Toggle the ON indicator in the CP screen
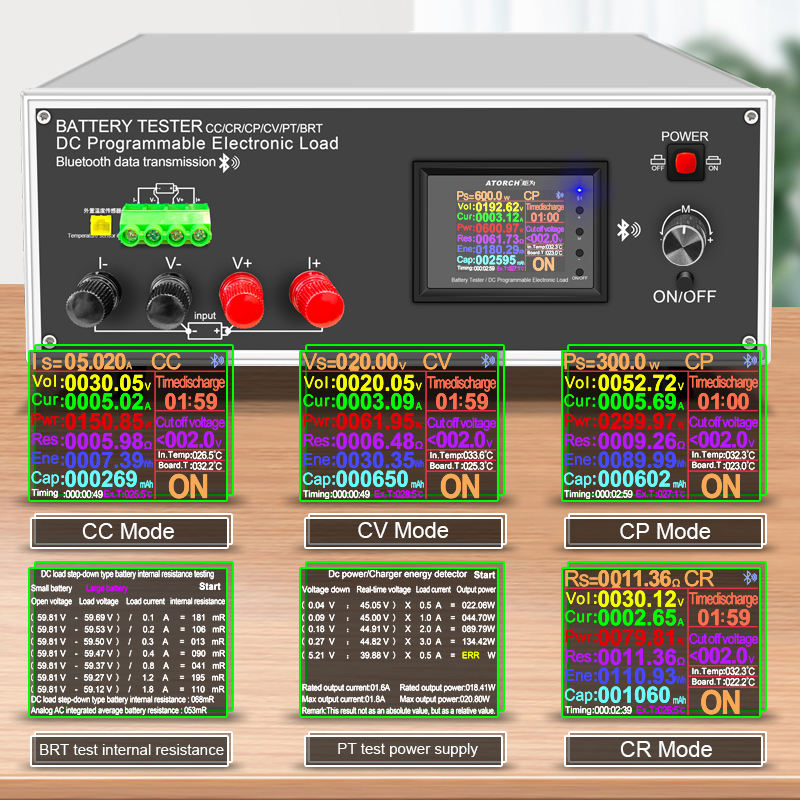 (721, 487)
